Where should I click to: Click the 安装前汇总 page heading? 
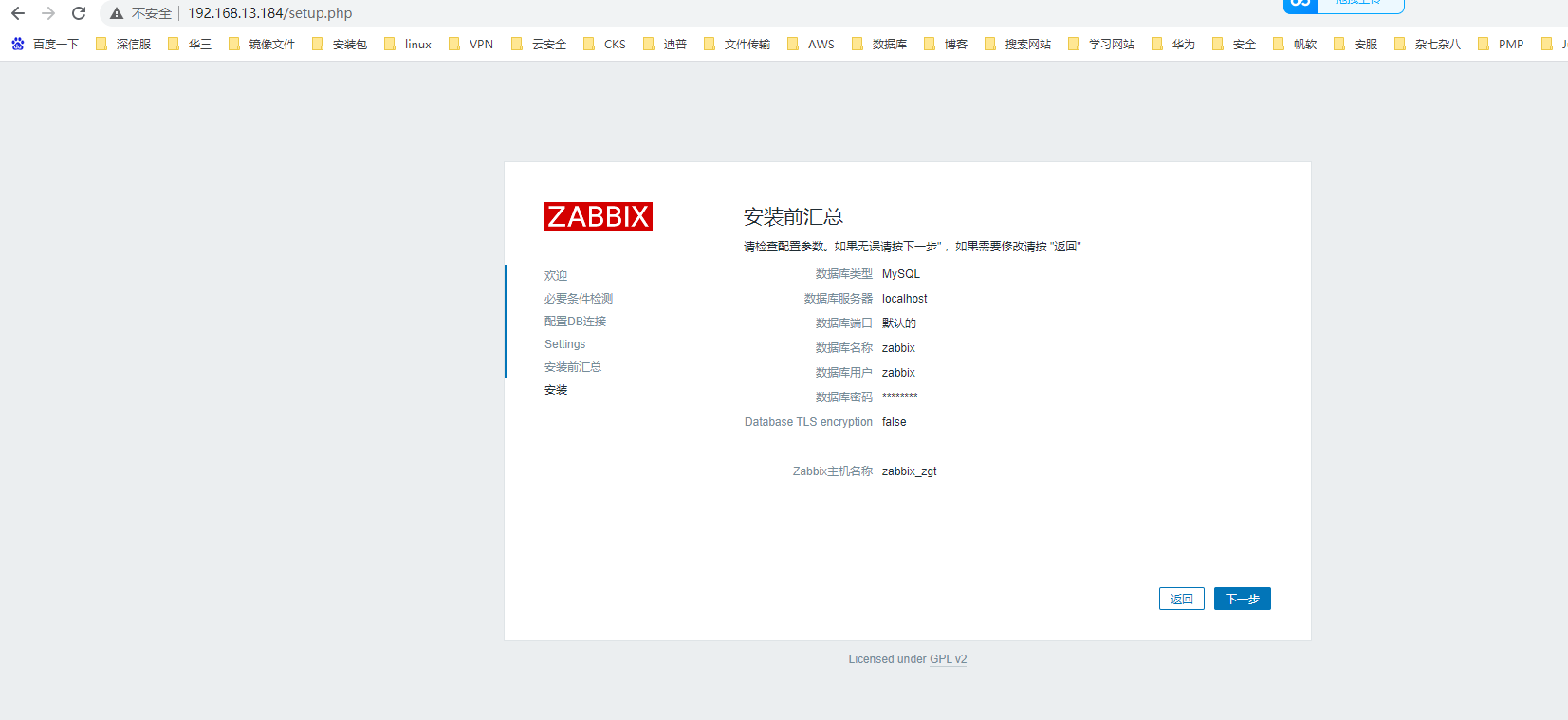pos(793,217)
